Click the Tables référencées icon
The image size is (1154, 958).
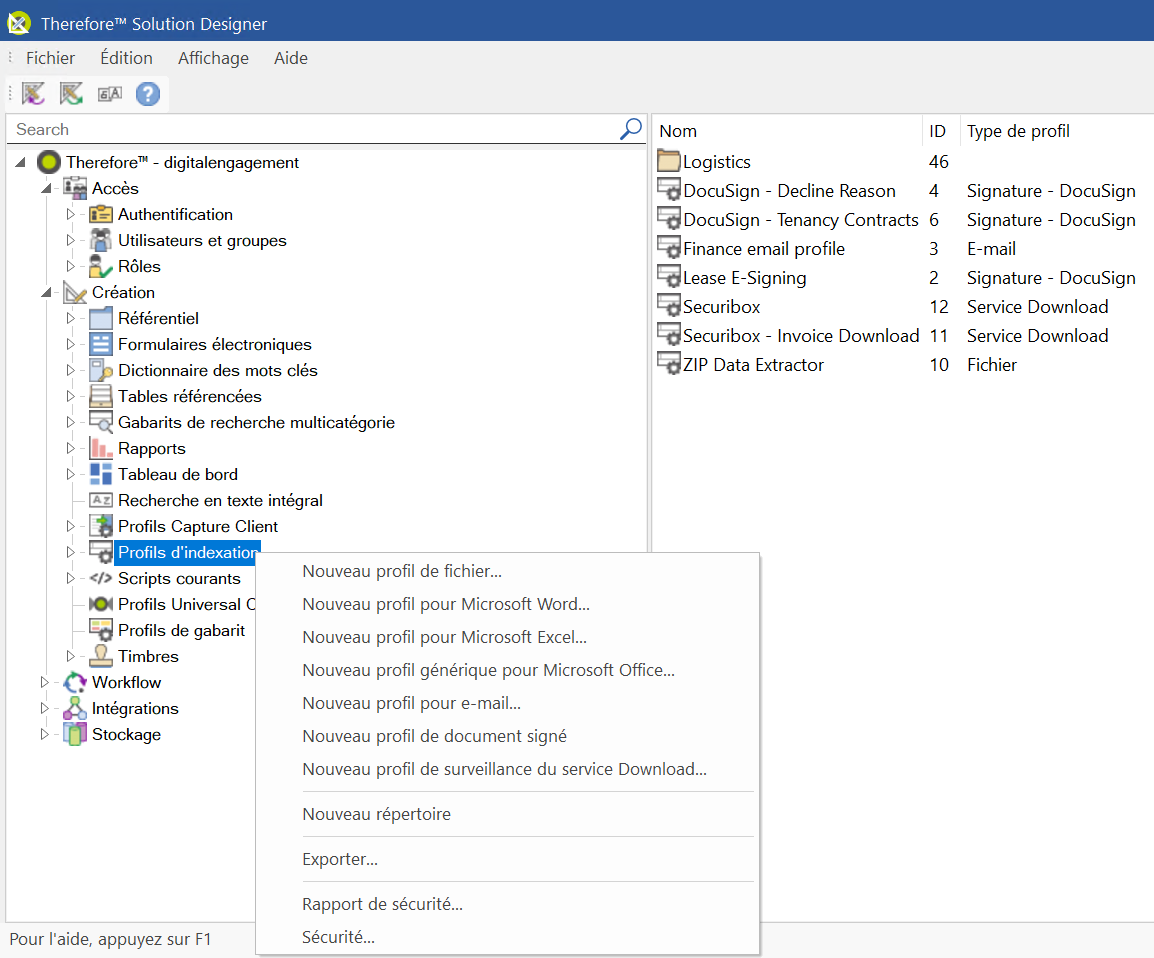pos(100,397)
